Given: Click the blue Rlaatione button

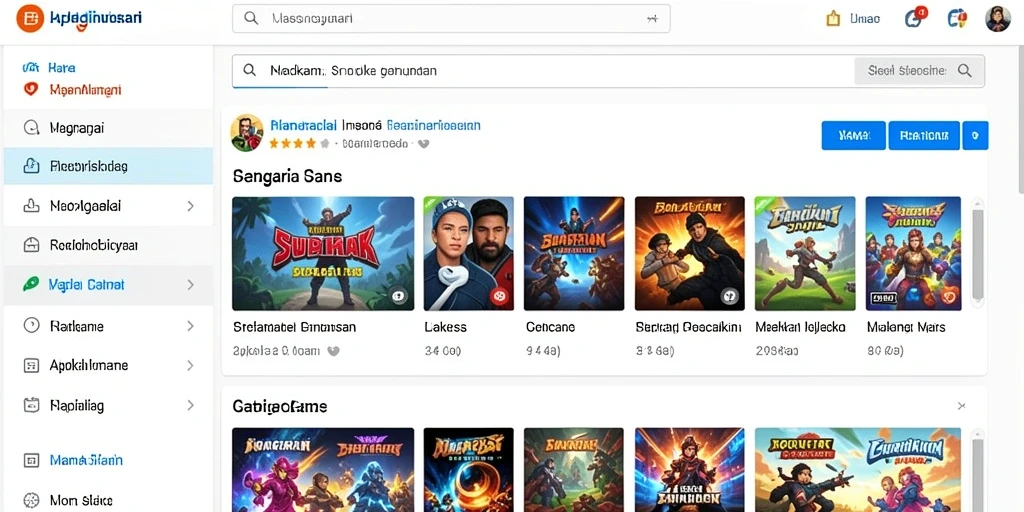Looking at the screenshot, I should [x=924, y=135].
